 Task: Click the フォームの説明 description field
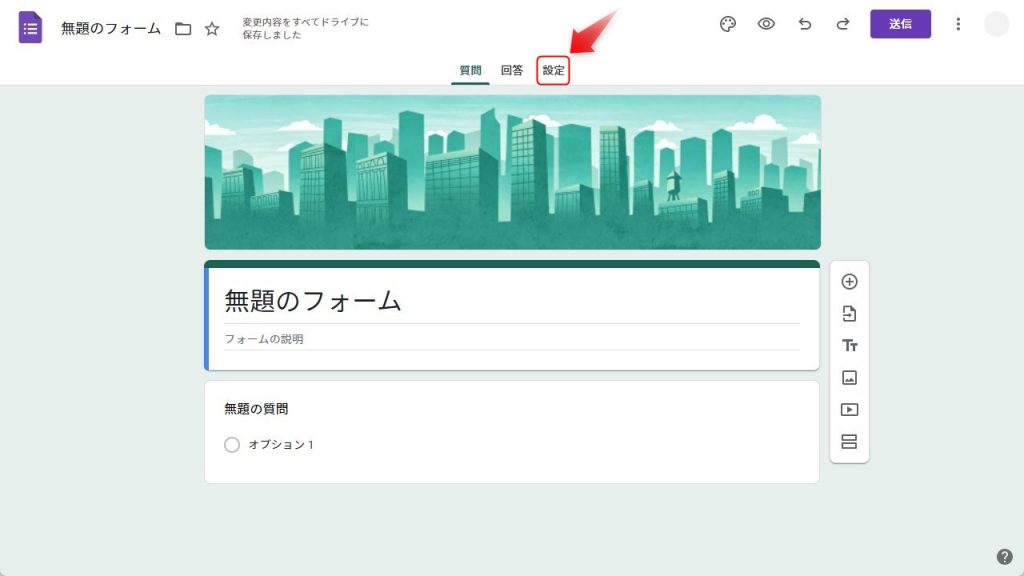(511, 339)
